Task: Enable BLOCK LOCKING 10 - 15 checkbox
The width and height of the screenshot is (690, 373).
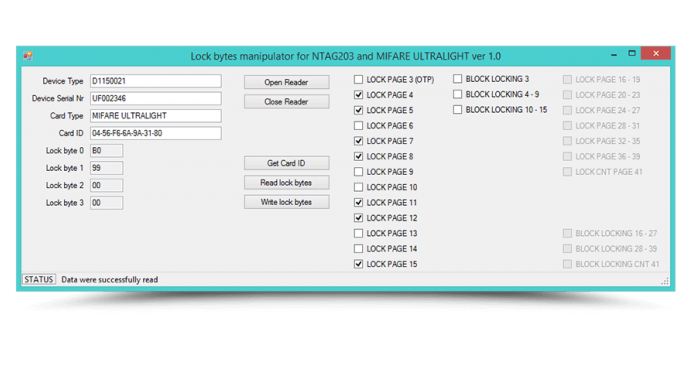Action: 458,110
